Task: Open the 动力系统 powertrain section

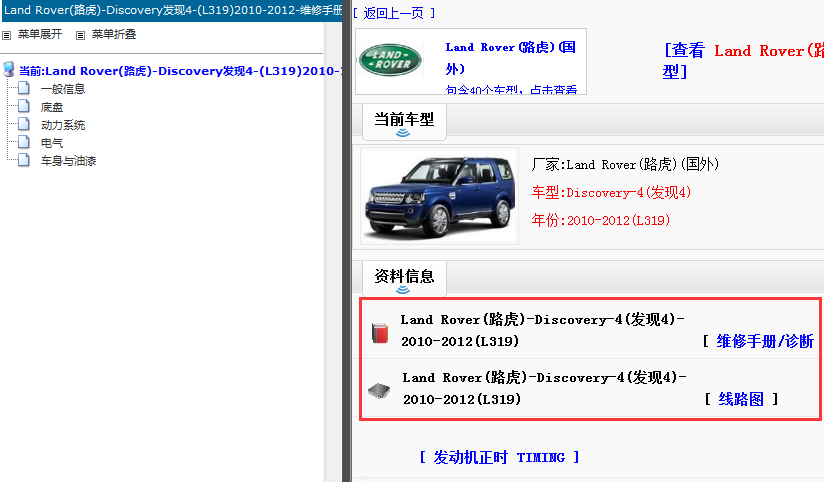Action: pyautogui.click(x=63, y=125)
